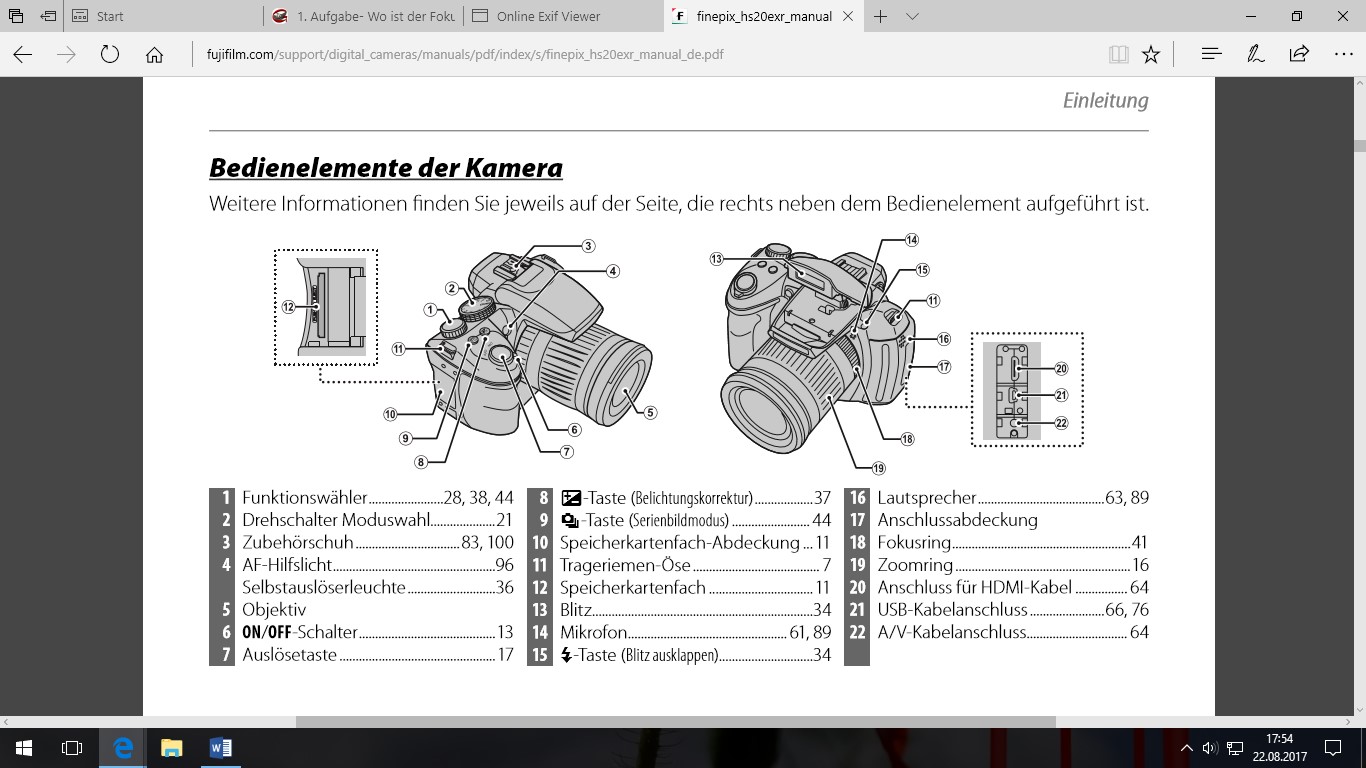1366x768 pixels.
Task: Click the horizontal scrollbar thumb
Action: tap(675, 721)
